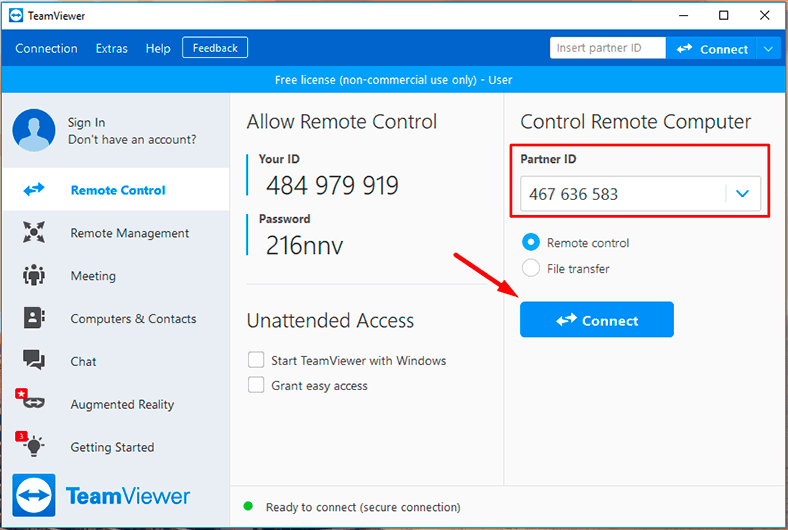The width and height of the screenshot is (788, 530).
Task: Click the user profile avatar icon
Action: tap(34, 131)
